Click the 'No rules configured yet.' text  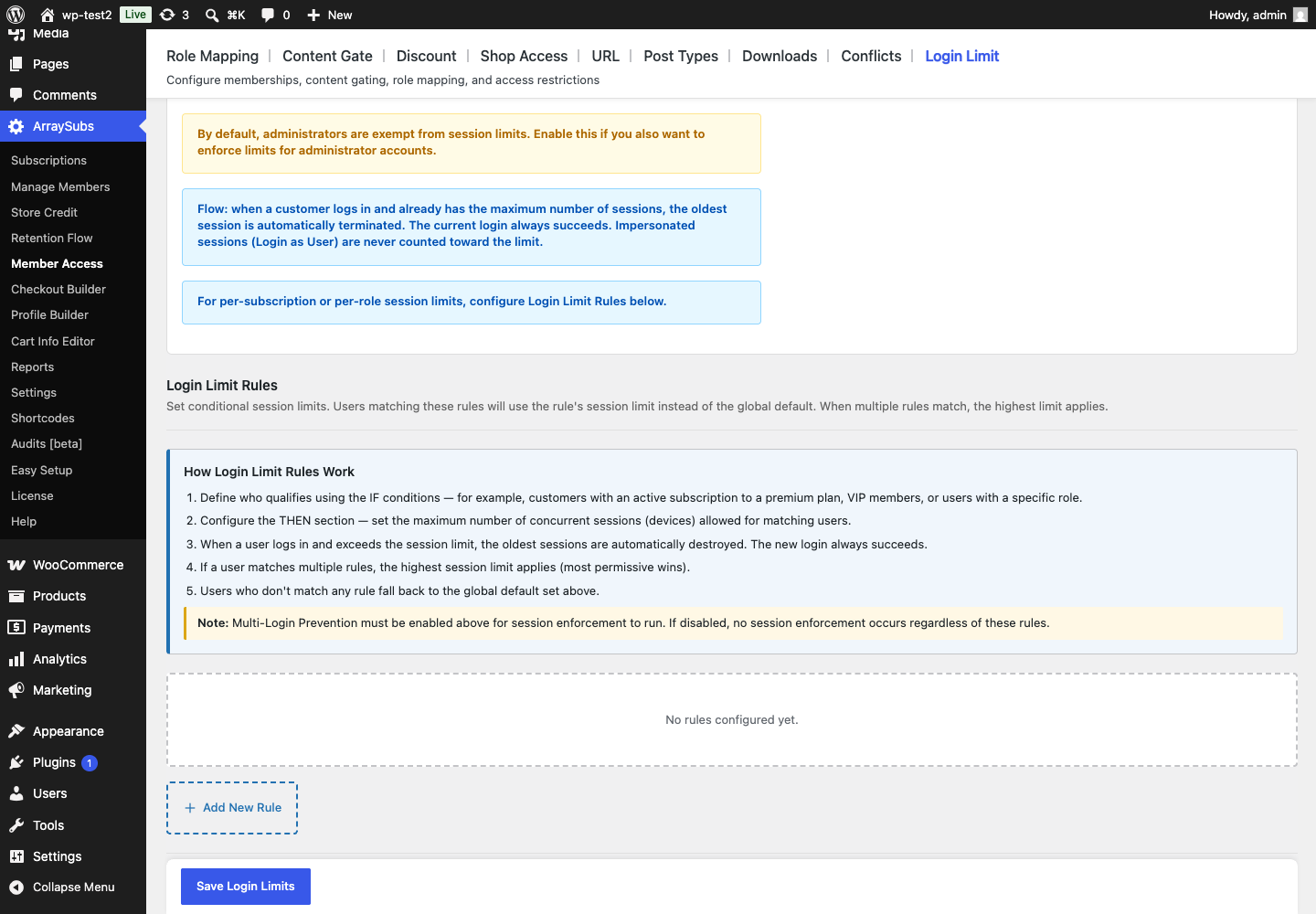pyautogui.click(x=732, y=720)
